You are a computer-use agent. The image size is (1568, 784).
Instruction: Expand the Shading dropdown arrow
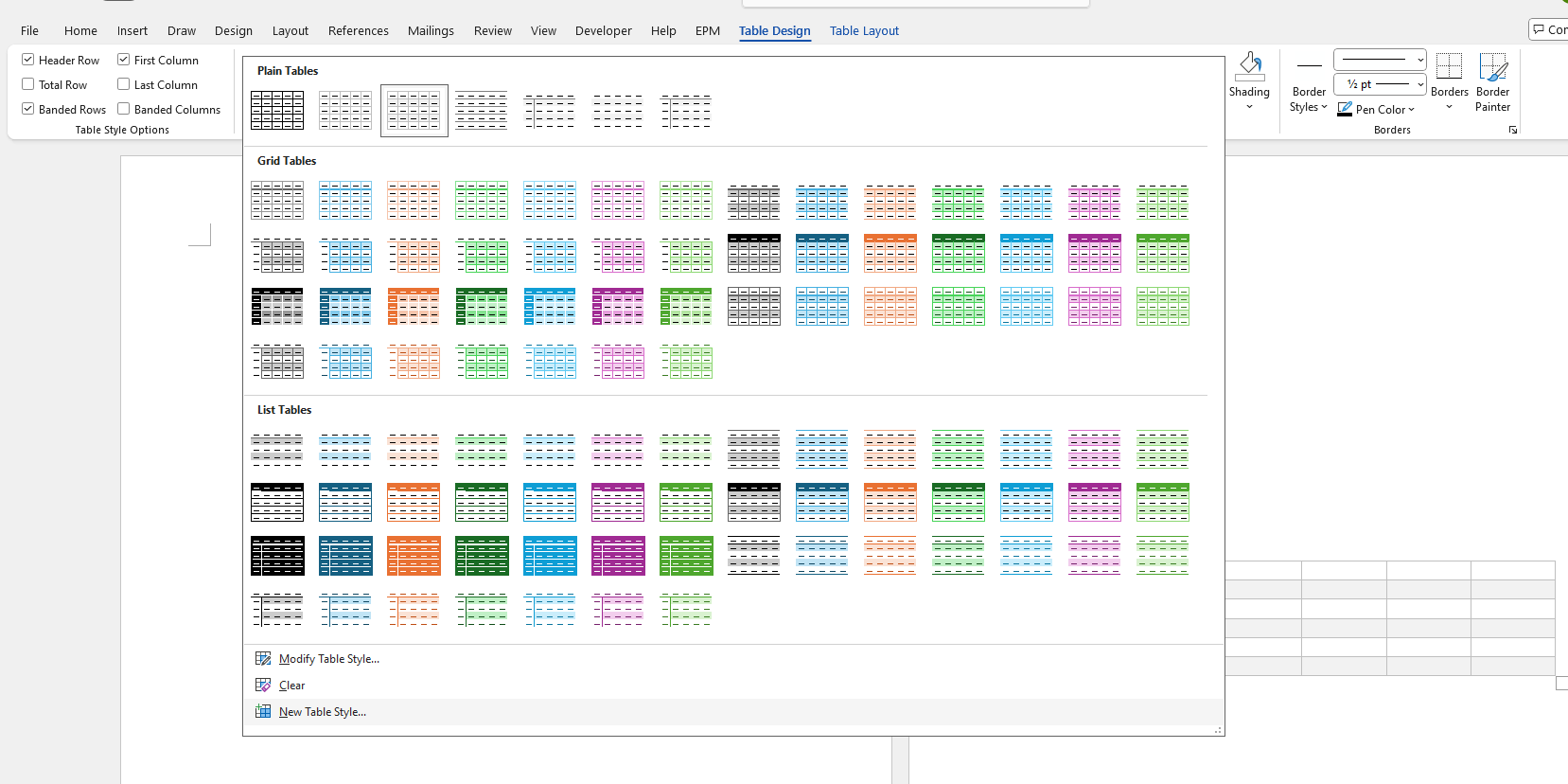coord(1249,107)
